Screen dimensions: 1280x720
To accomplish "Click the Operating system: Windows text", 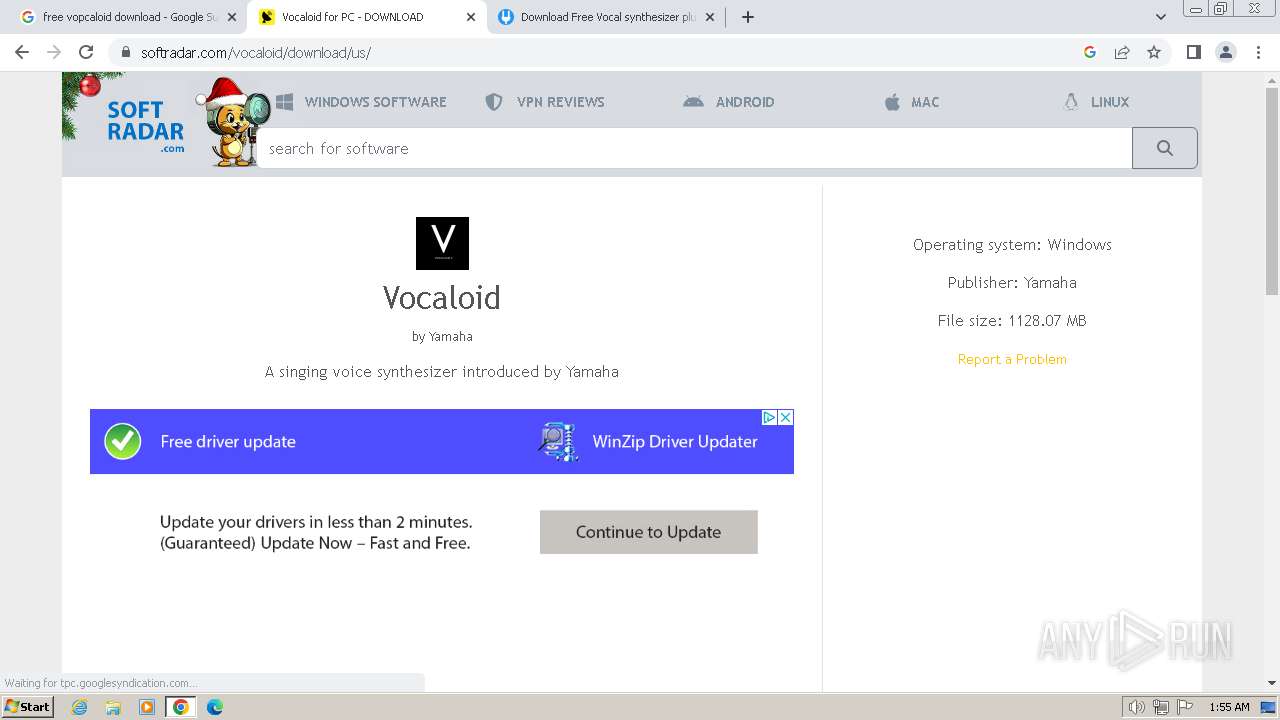I will point(1012,244).
